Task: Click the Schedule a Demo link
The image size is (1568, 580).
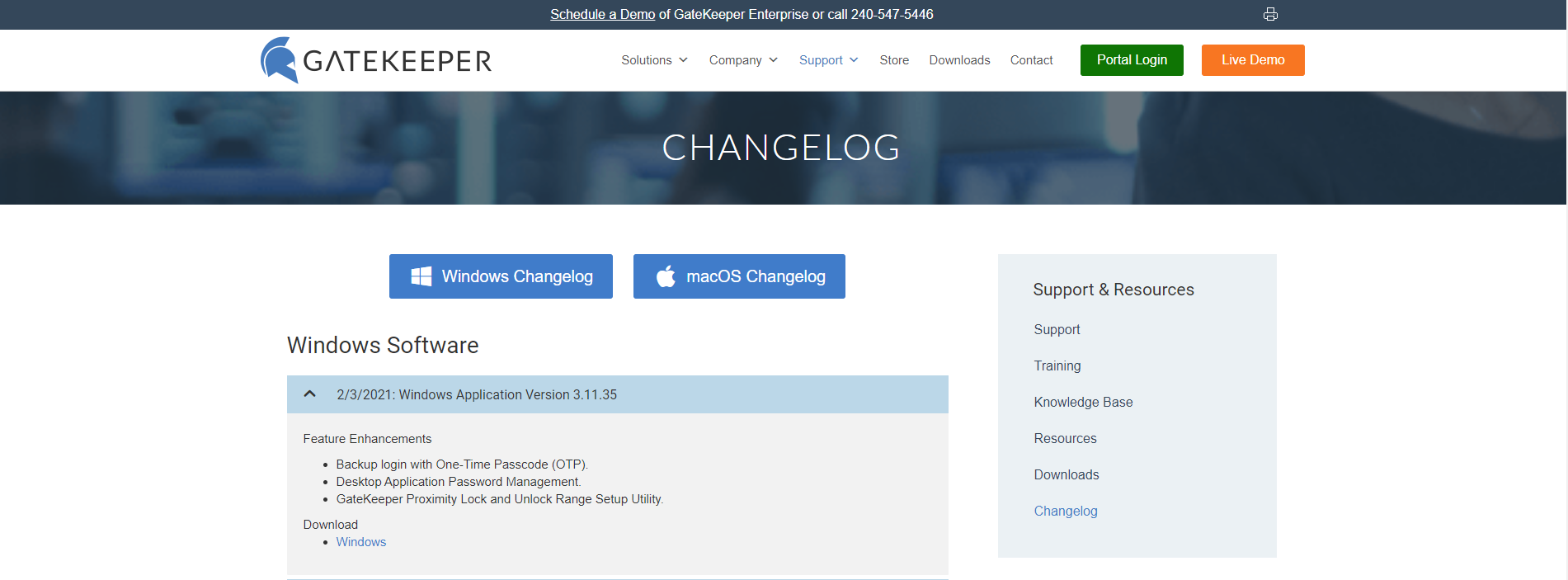Action: 602,14
